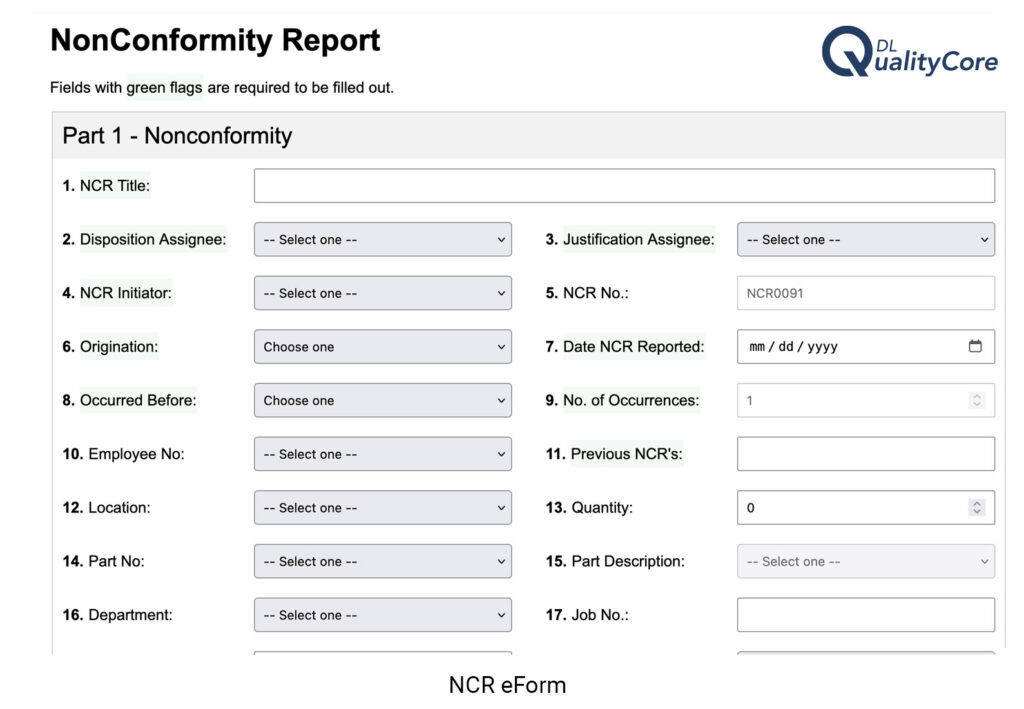The width and height of the screenshot is (1024, 709).
Task: Click the Quantity field stepper arrows
Action: [976, 507]
